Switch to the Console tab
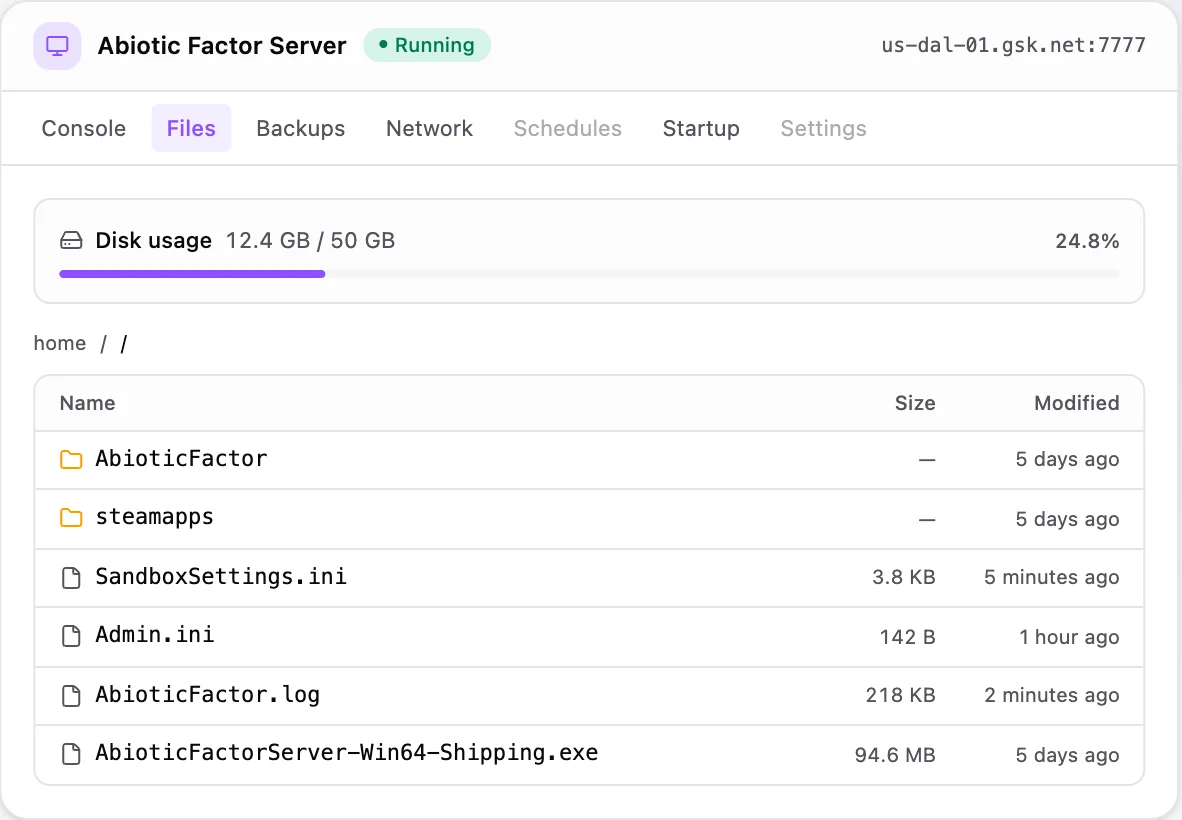 pos(84,128)
